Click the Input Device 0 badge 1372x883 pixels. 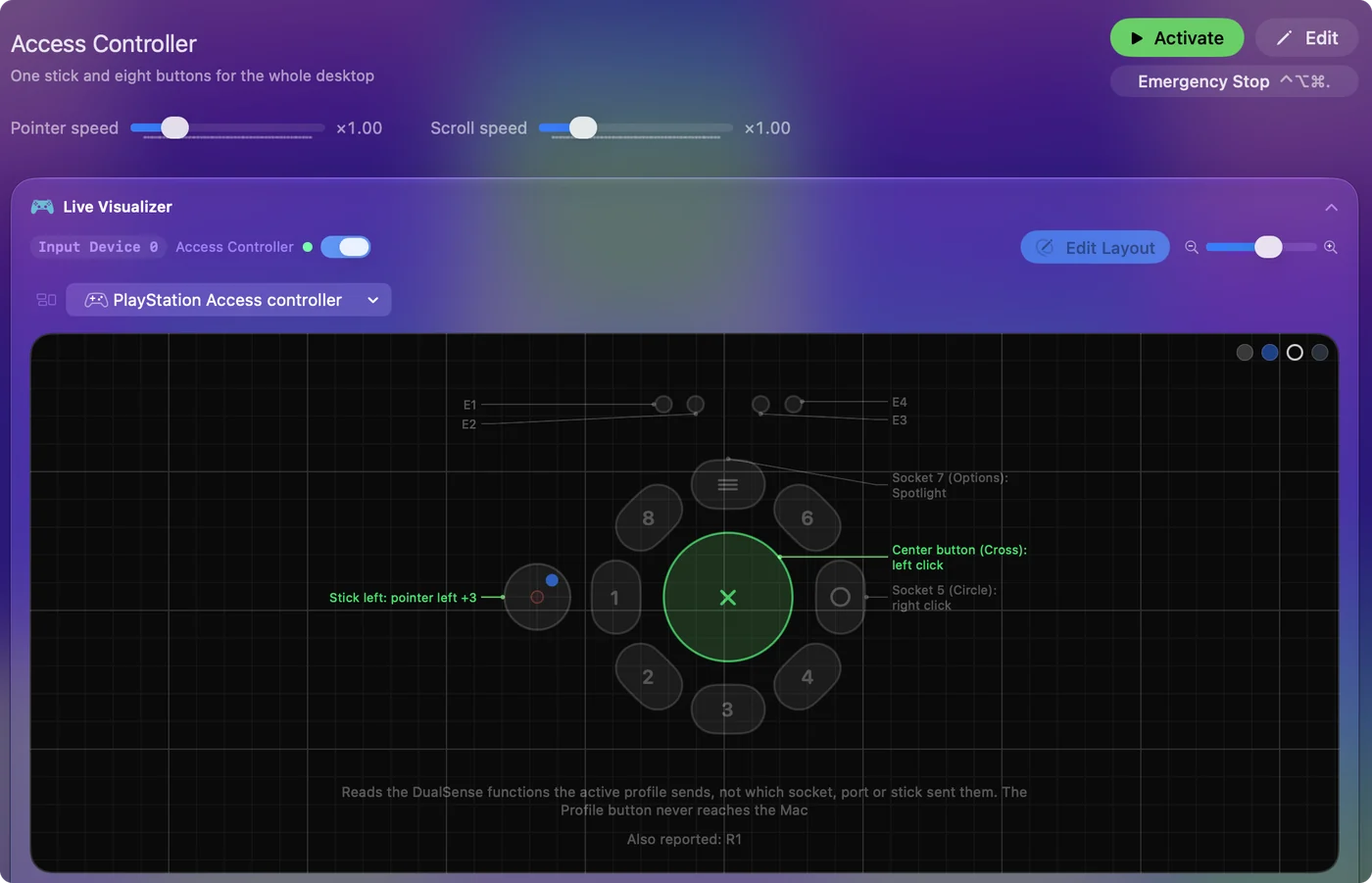point(98,247)
